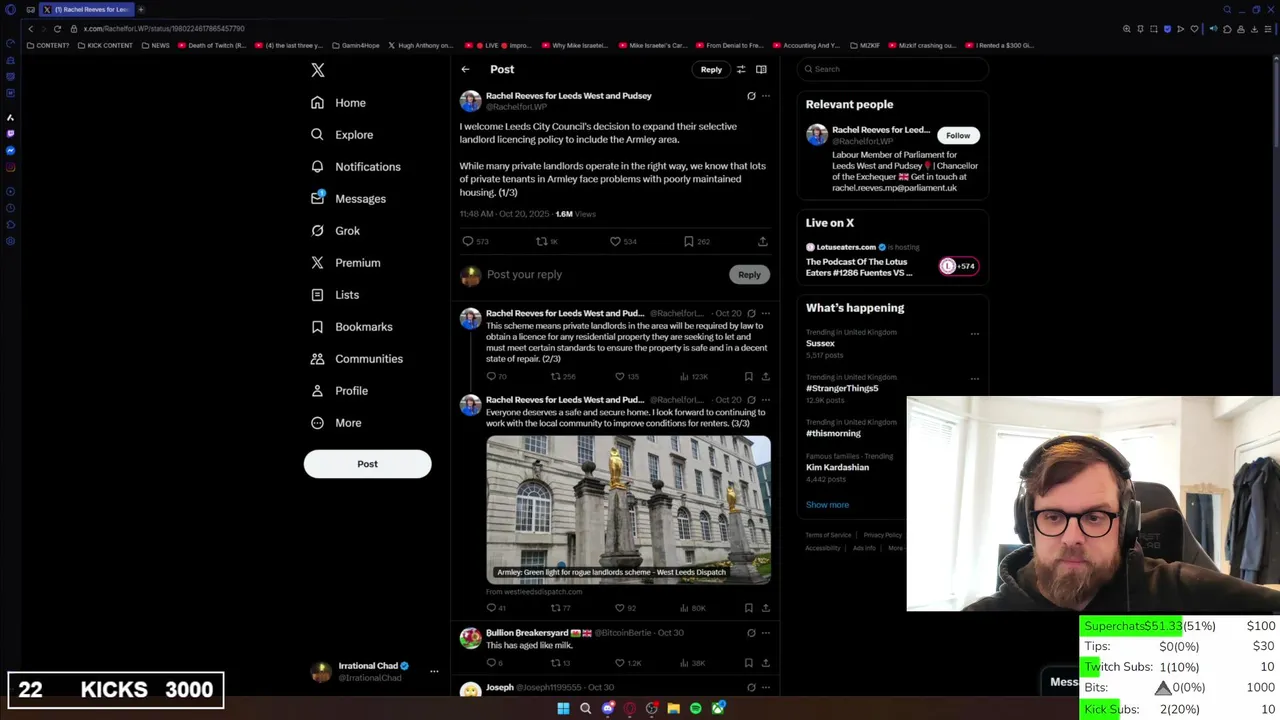Open Premium in the sidebar

click(345, 263)
